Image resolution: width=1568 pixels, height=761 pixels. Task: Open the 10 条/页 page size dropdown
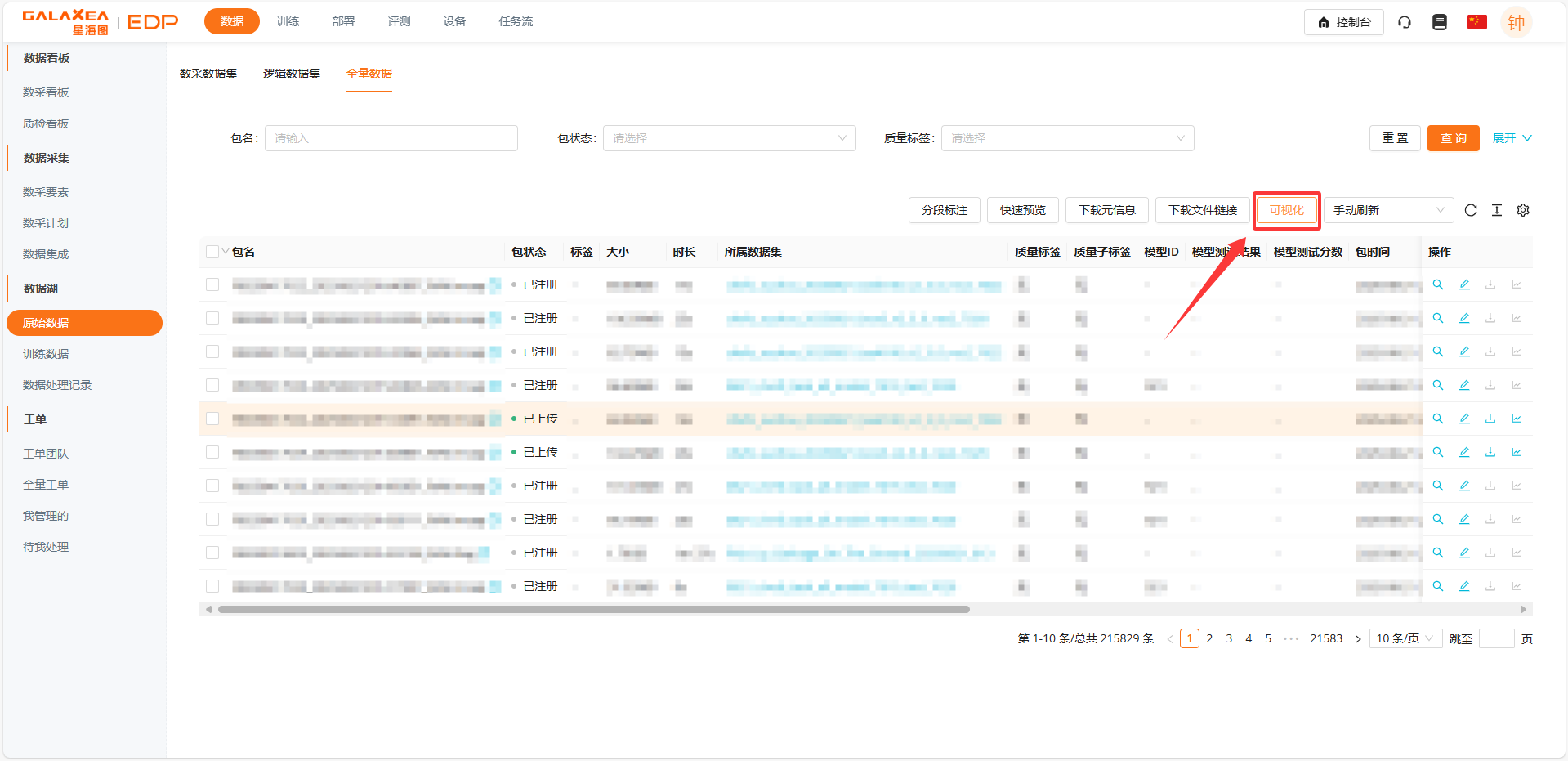coord(1405,638)
